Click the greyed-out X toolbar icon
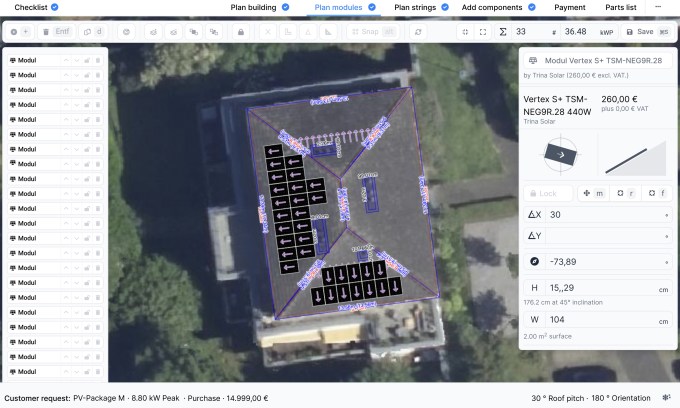 pyautogui.click(x=268, y=32)
